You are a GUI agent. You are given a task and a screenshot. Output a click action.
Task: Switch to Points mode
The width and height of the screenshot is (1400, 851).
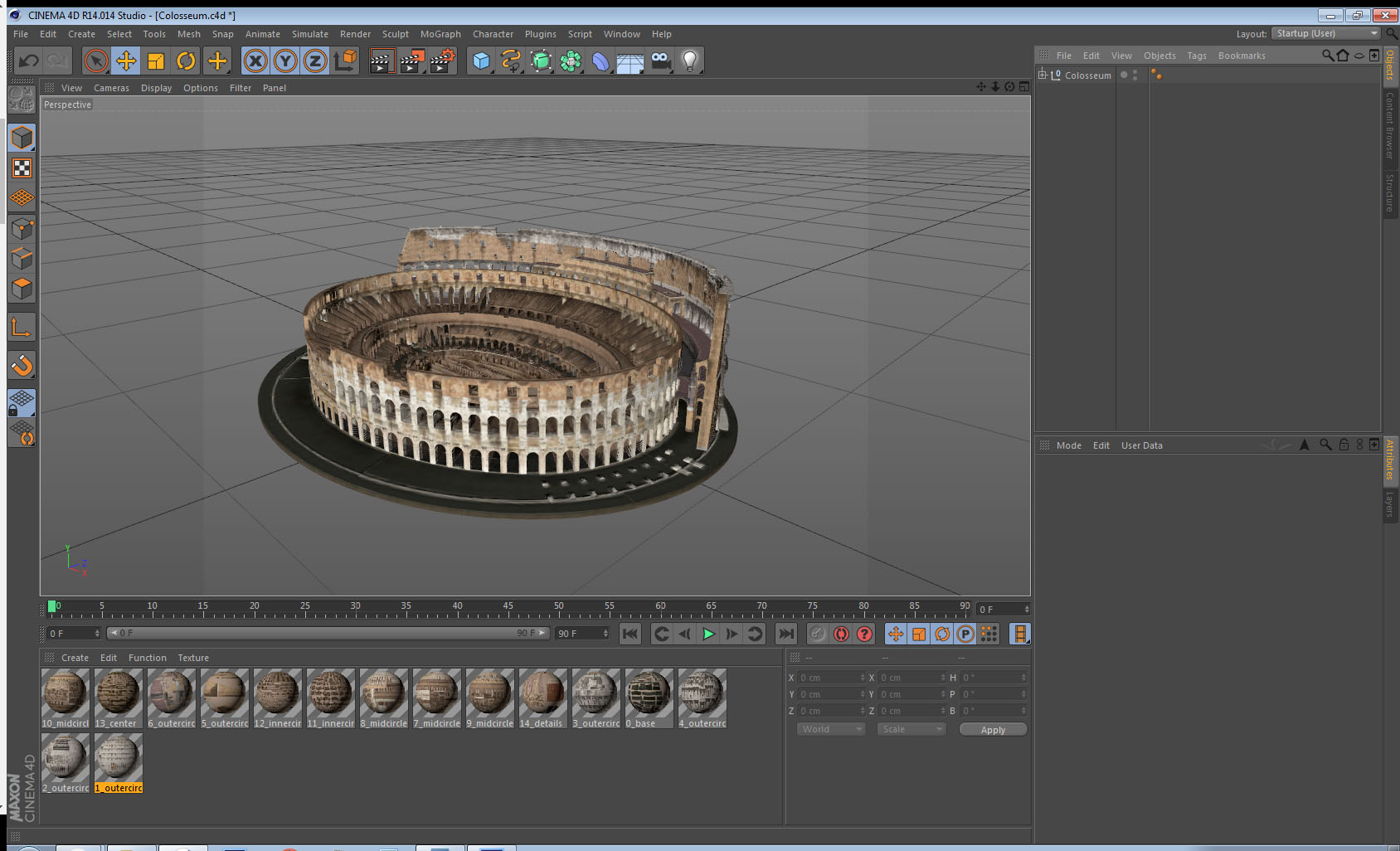point(22,229)
